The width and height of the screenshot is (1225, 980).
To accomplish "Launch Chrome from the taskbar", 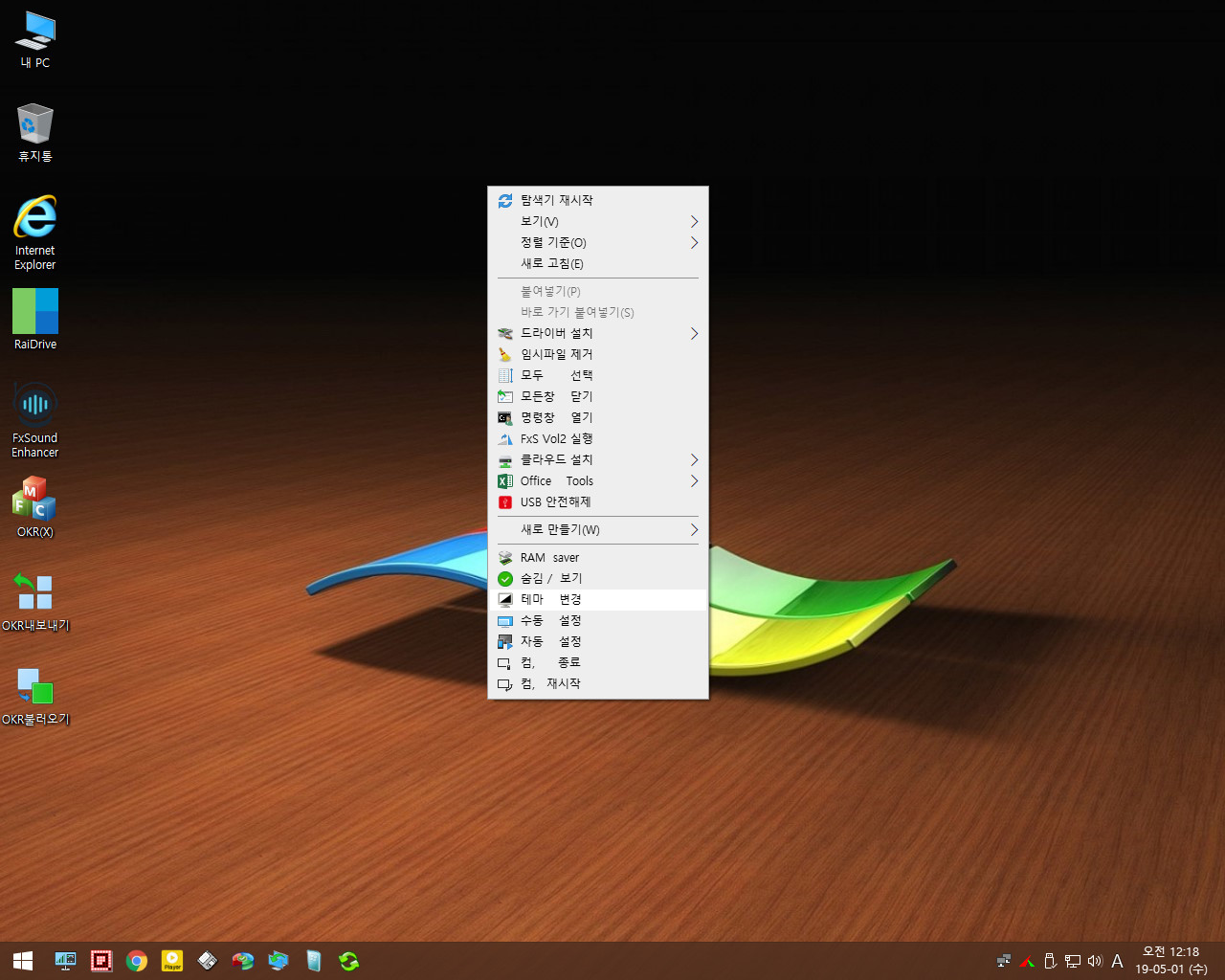I will coord(137,961).
